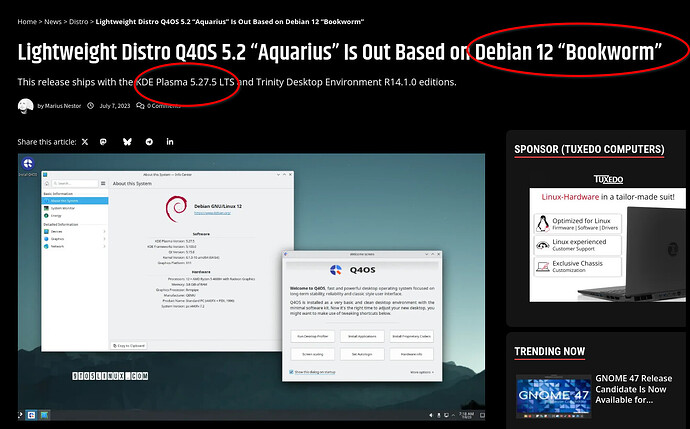Click Install Proprietary Codecs in Welcome screen
690x429 pixels.
click(411, 336)
